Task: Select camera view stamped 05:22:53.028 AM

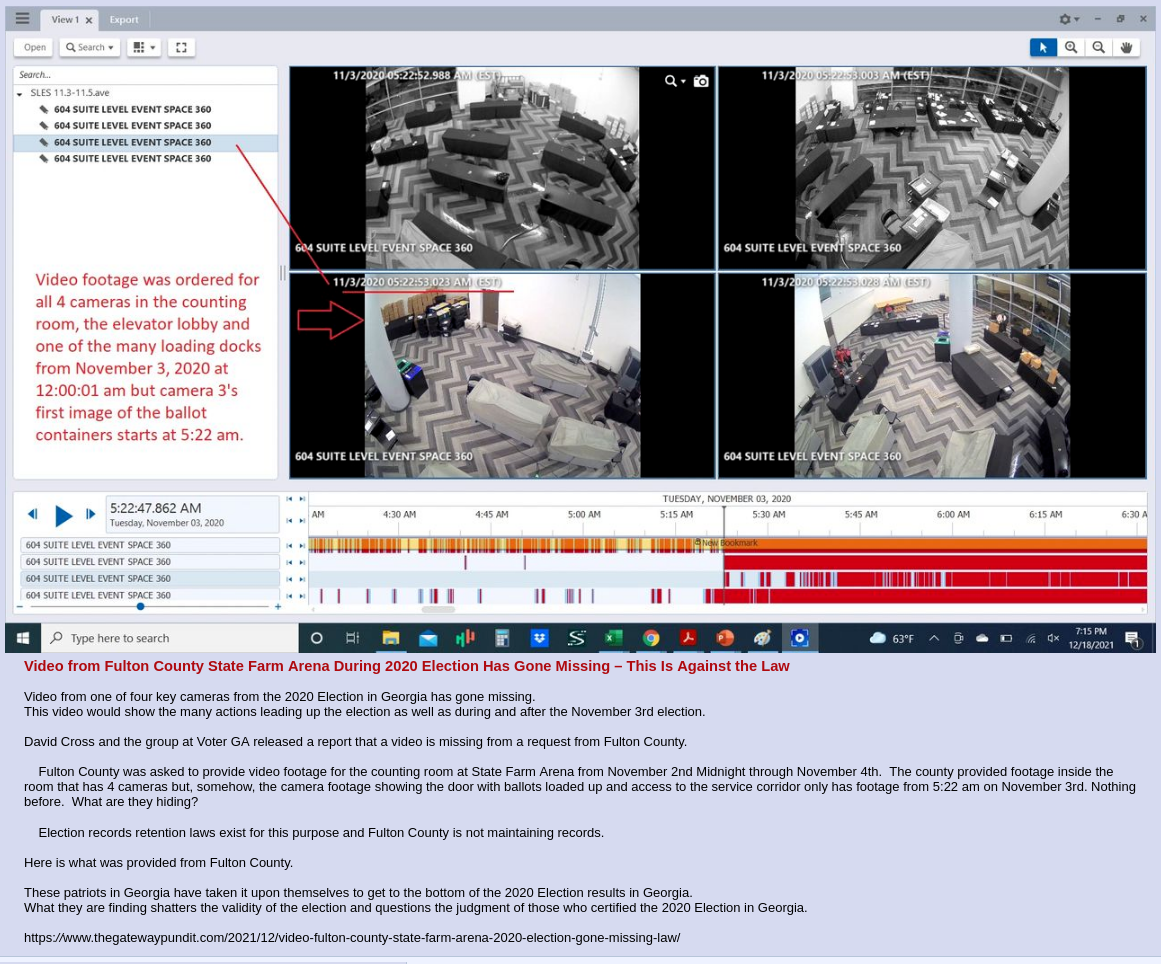Action: [x=931, y=376]
